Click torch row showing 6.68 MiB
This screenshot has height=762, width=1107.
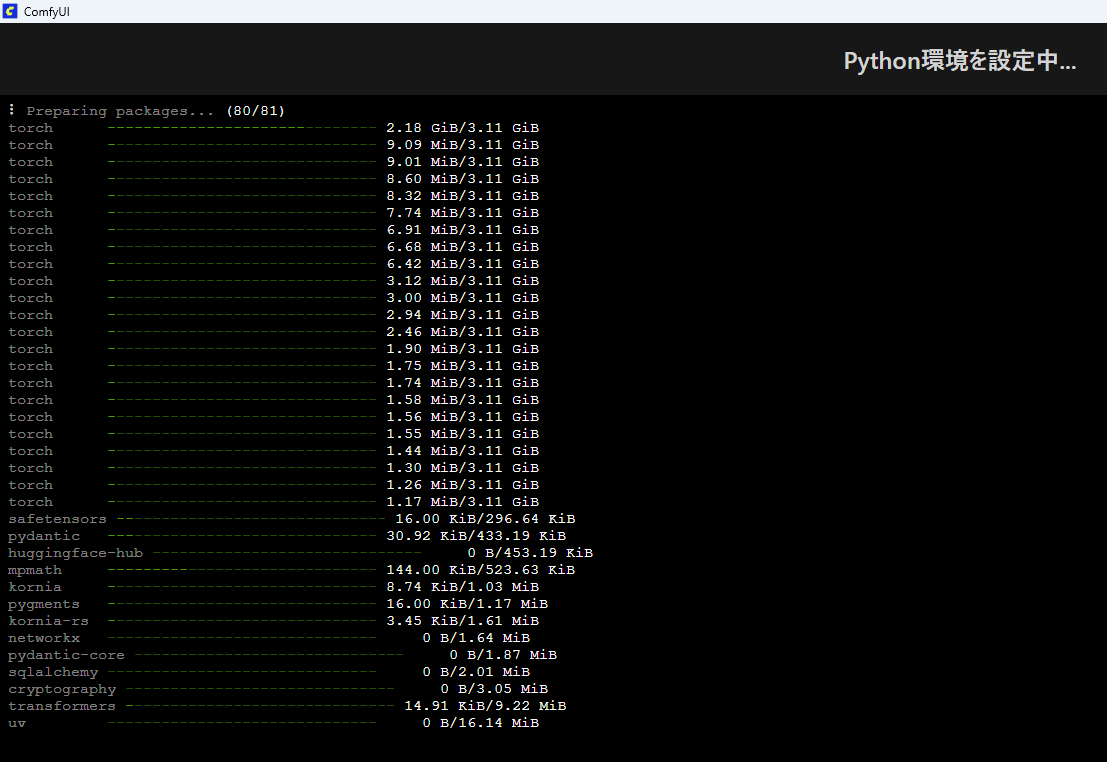[x=273, y=246]
